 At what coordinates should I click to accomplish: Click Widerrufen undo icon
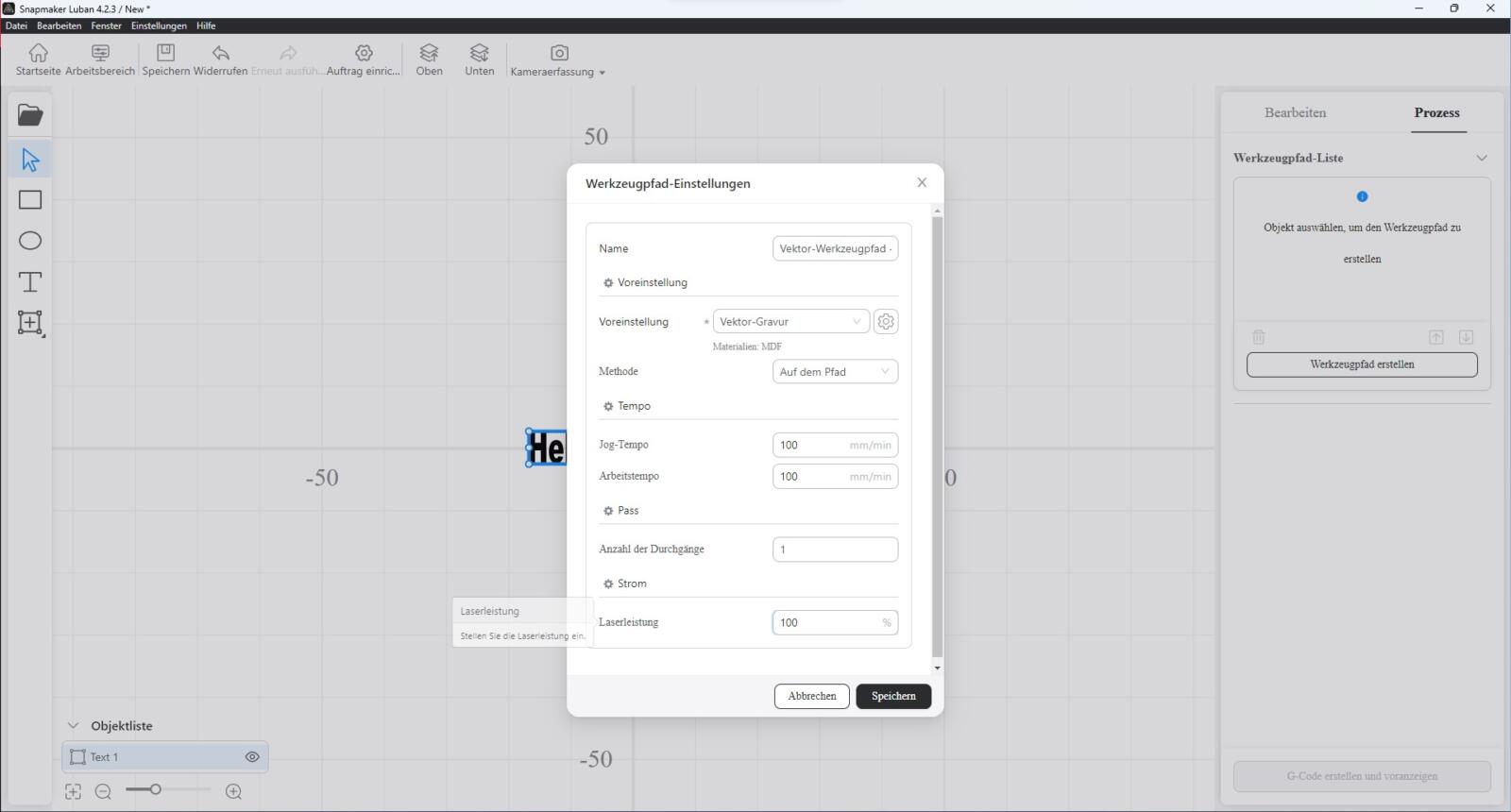[220, 59]
